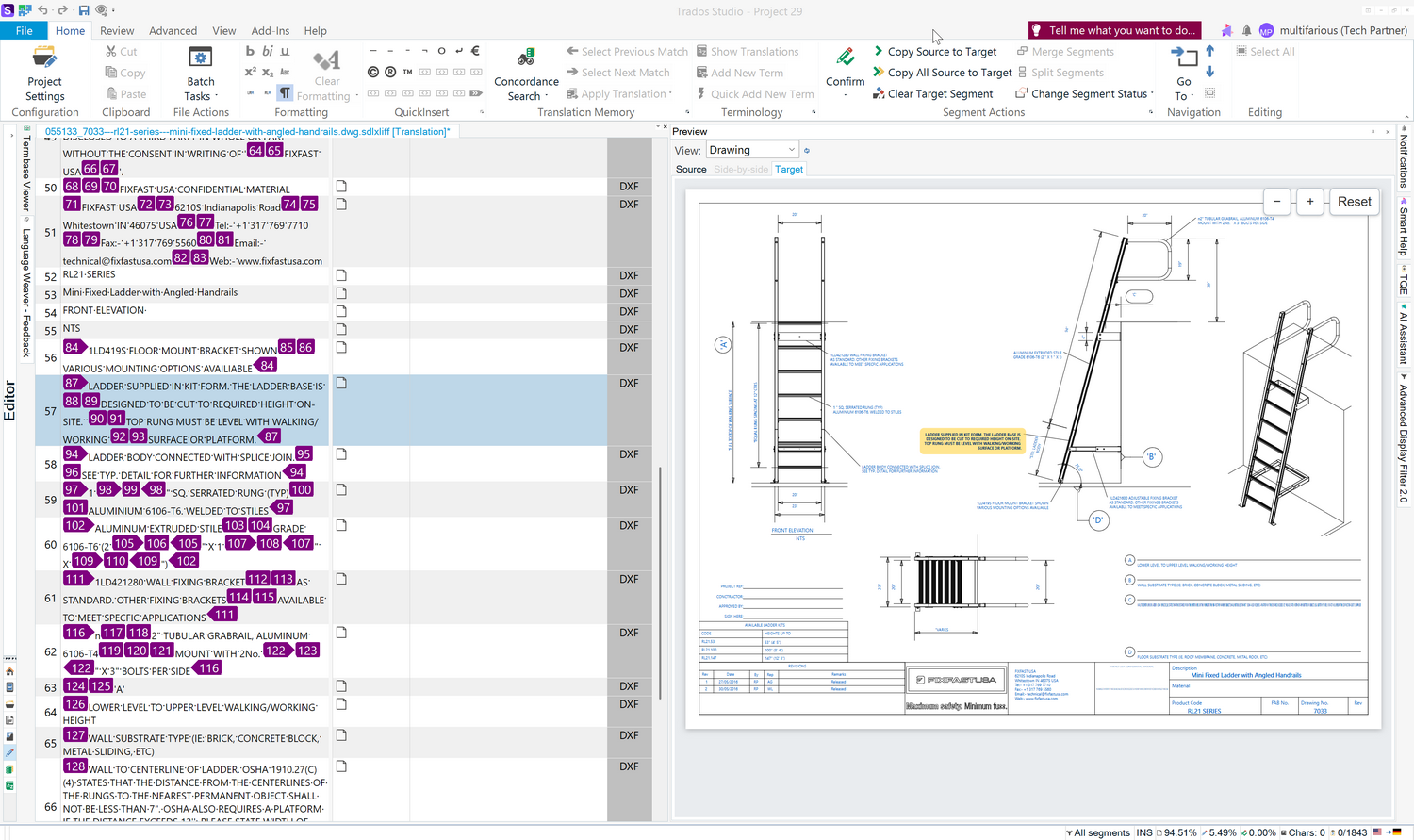Insert the euro symbol from QuickInsert
Viewport: 1414px width, 840px height.
pos(475,51)
